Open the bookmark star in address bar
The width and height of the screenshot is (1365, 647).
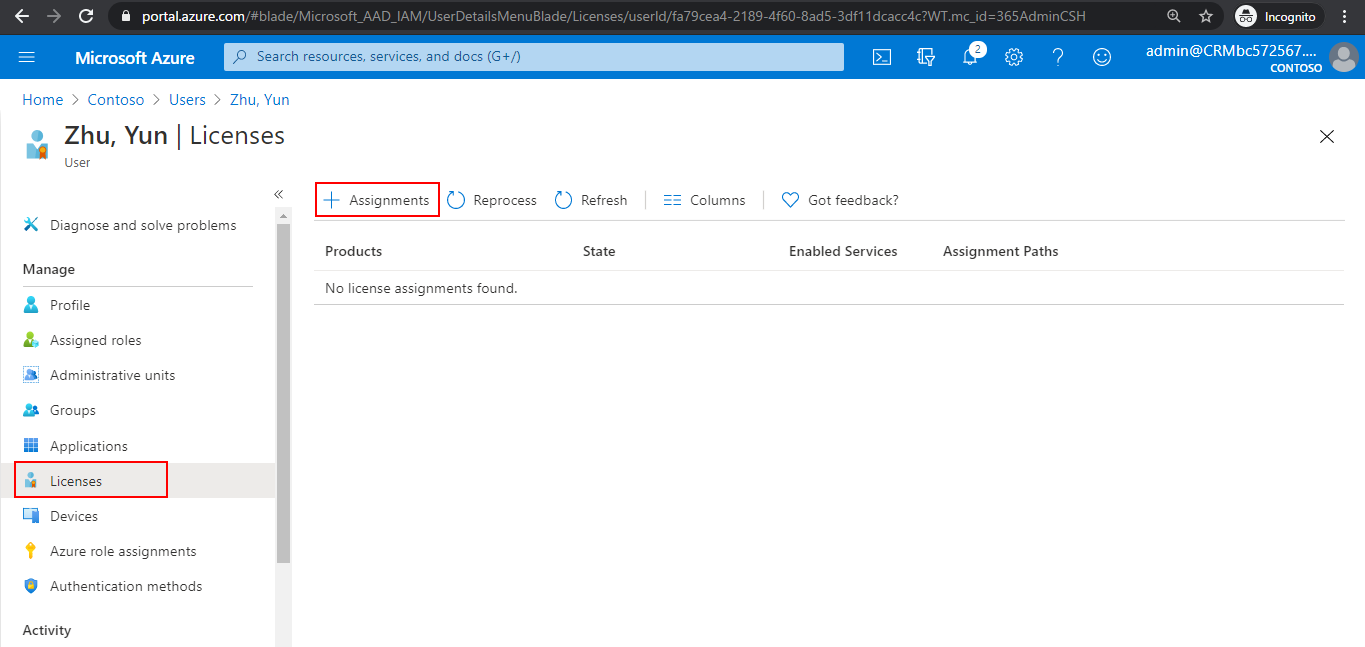point(1205,16)
